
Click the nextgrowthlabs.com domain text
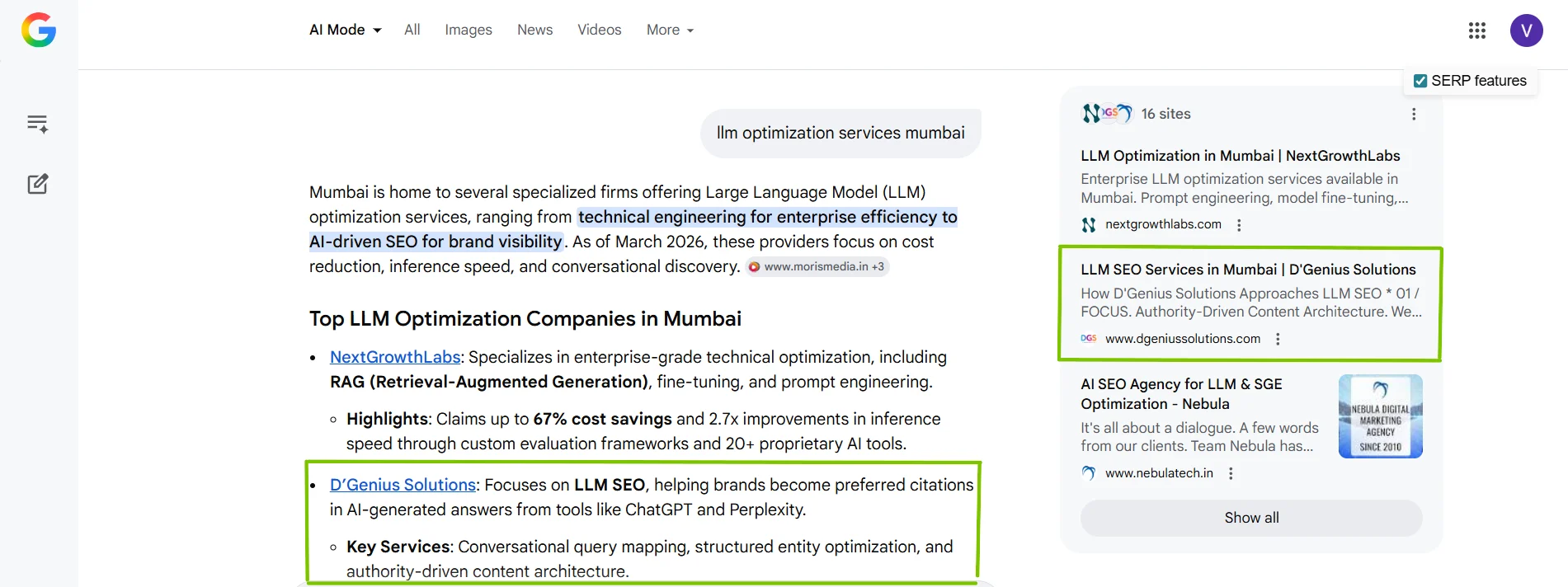point(1163,224)
